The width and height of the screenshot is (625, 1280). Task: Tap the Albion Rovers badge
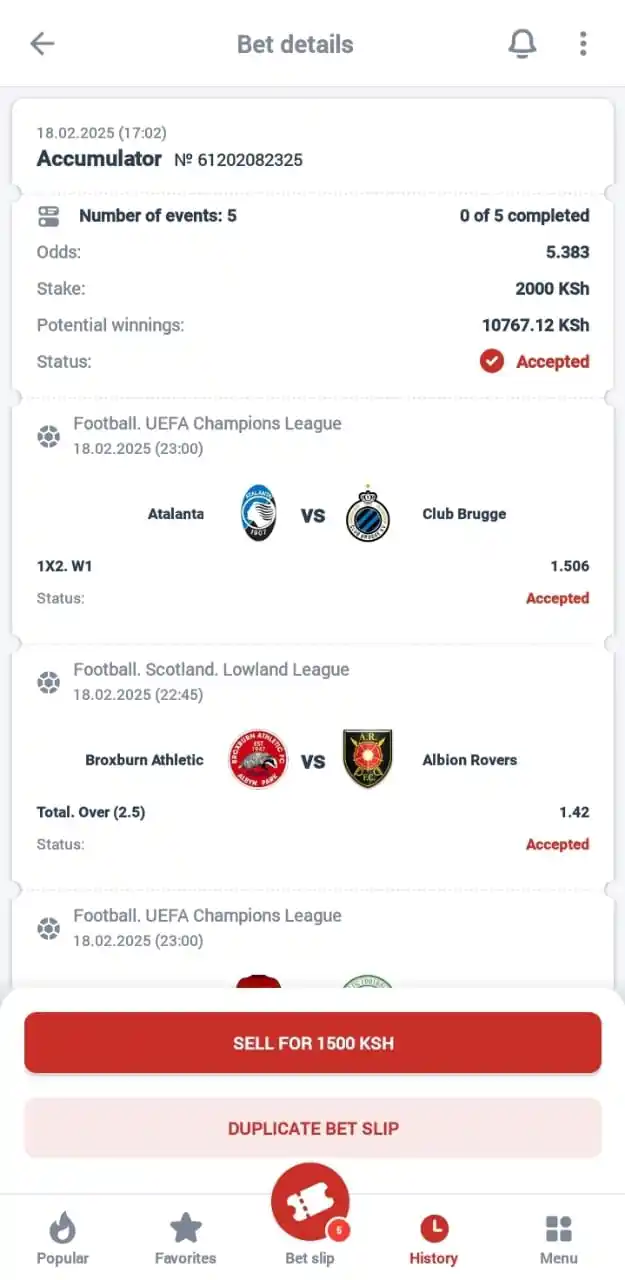point(367,760)
